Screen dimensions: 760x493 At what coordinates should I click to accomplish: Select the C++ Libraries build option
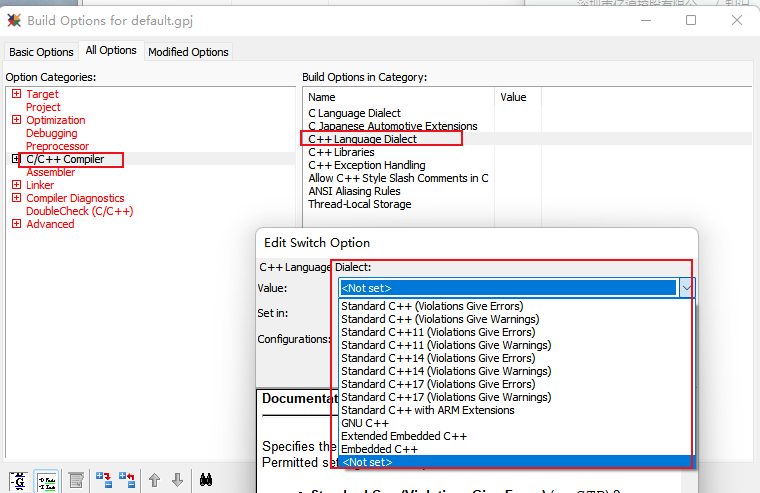[x=341, y=152]
